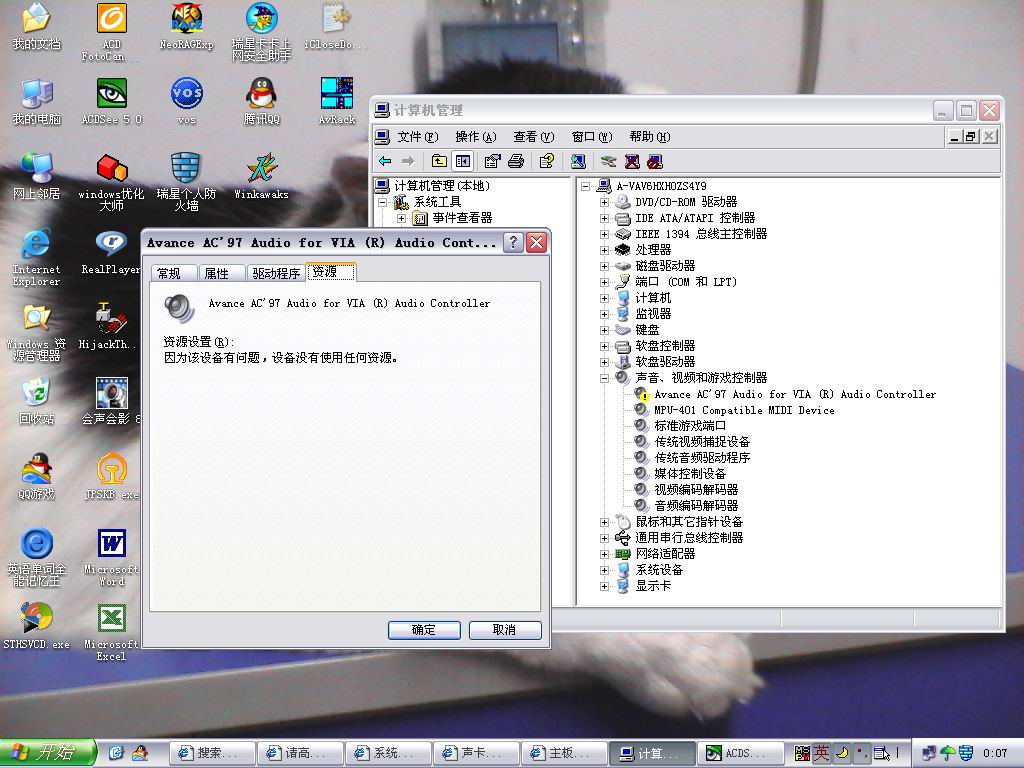Expand the IDE ATA/ATAPI 控制器 node

[604, 218]
